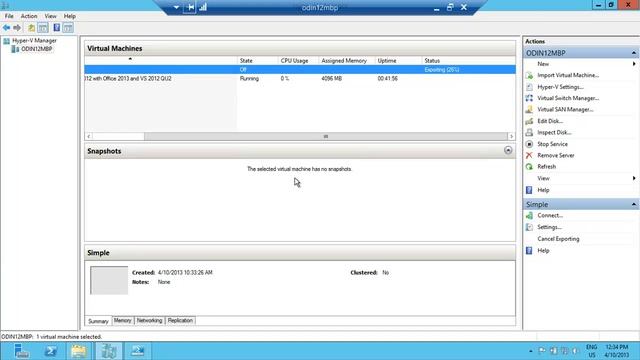
Task: Click the Hyper-V Settings icon
Action: 529,87
